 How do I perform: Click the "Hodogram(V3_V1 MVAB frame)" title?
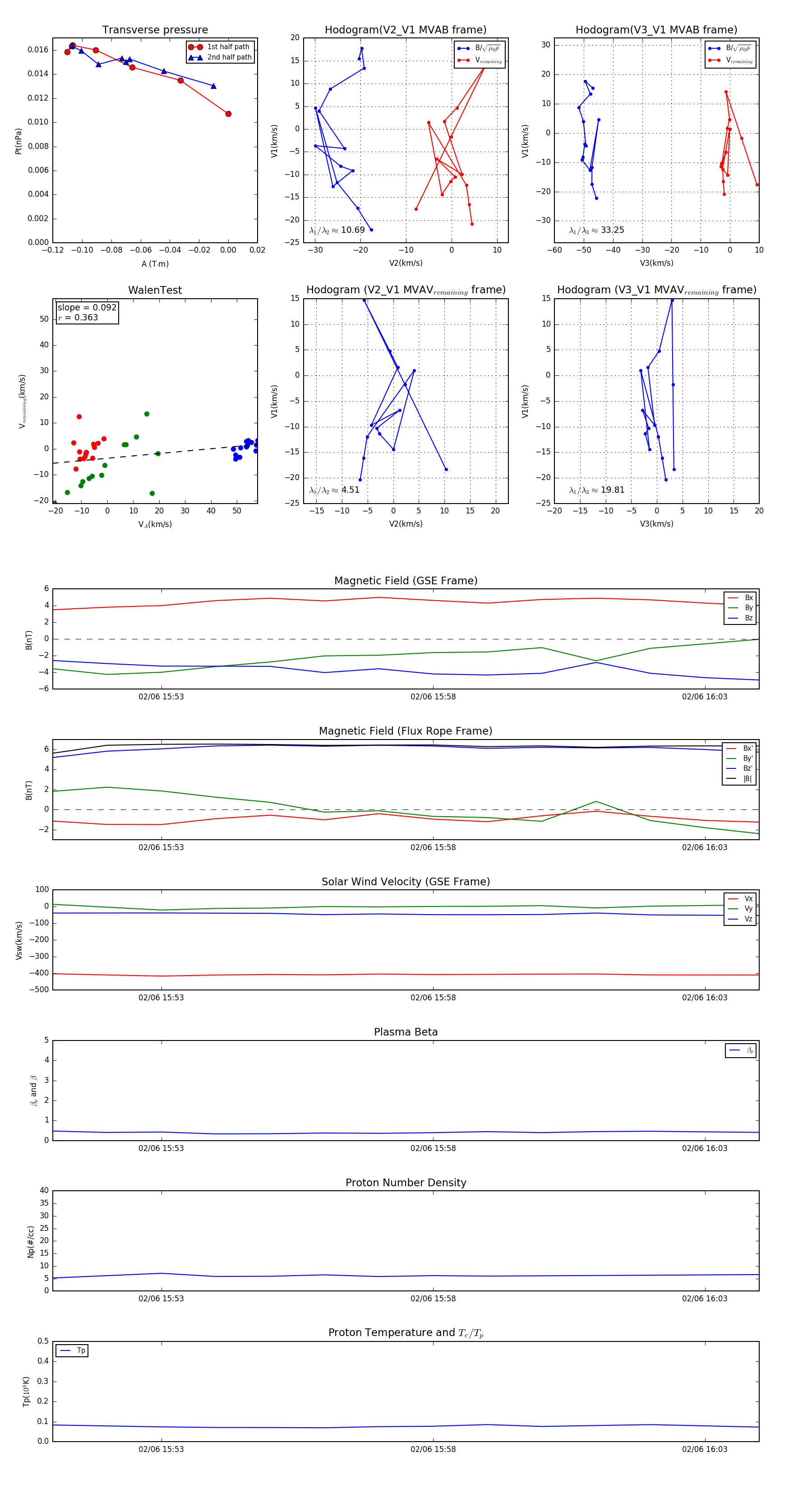coord(656,30)
